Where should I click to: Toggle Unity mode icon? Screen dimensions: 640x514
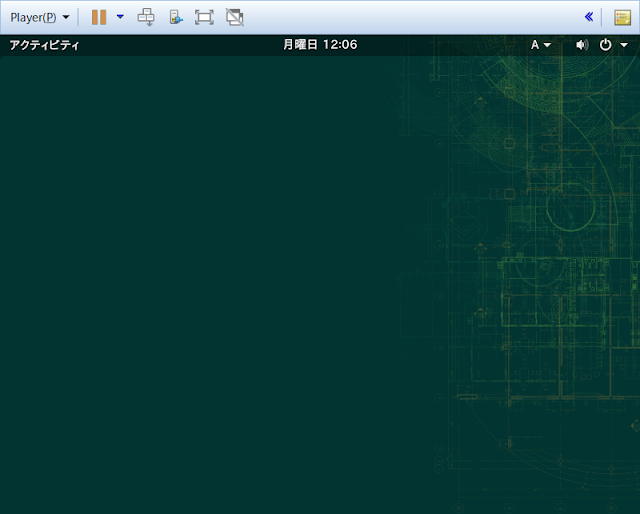coord(235,17)
